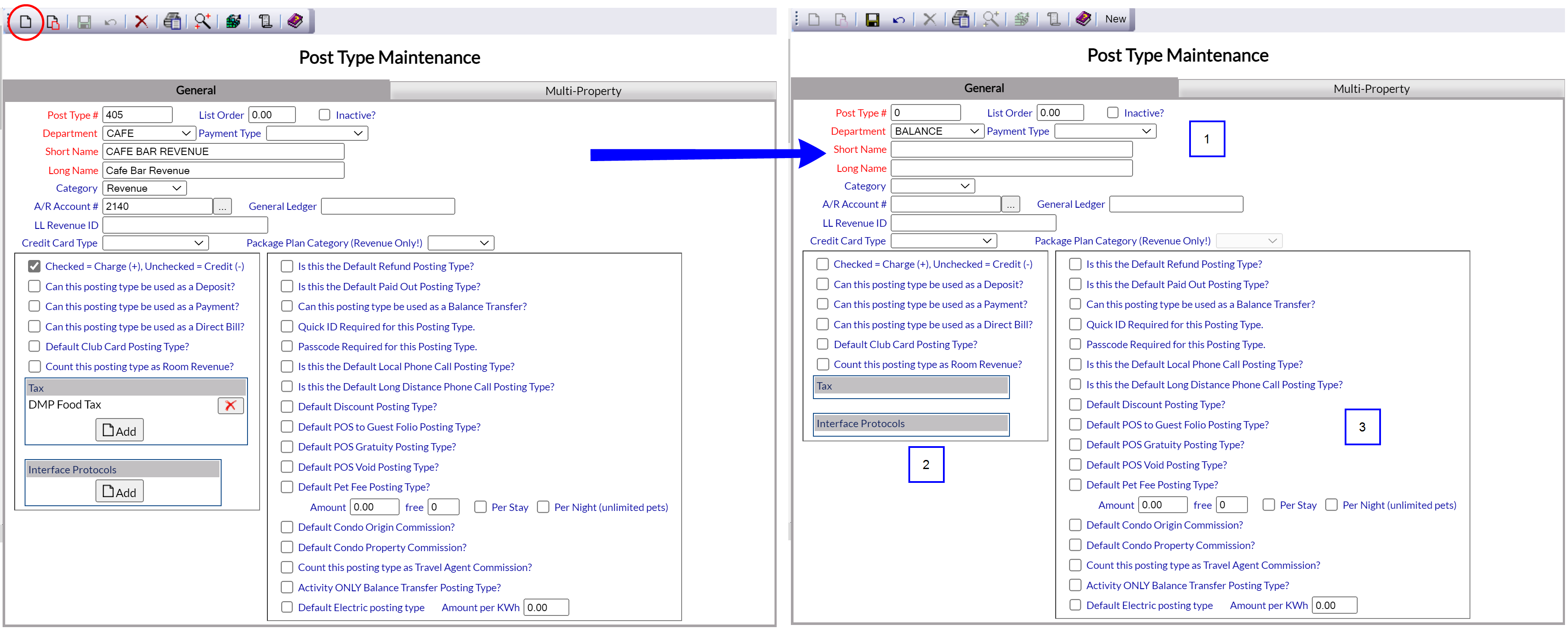
Task: Click the New label in right toolbar
Action: (x=1115, y=19)
